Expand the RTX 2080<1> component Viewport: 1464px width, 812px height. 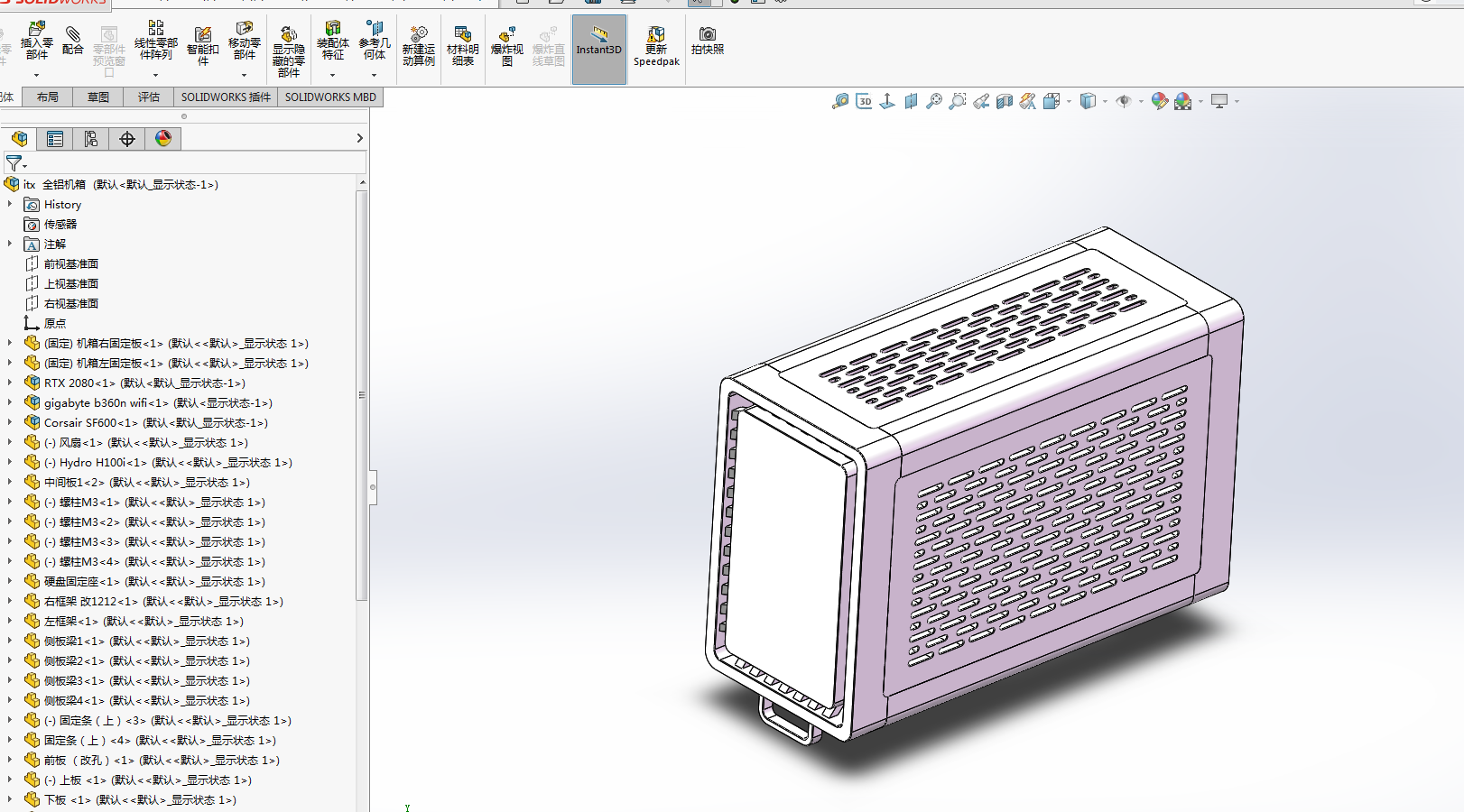10,383
